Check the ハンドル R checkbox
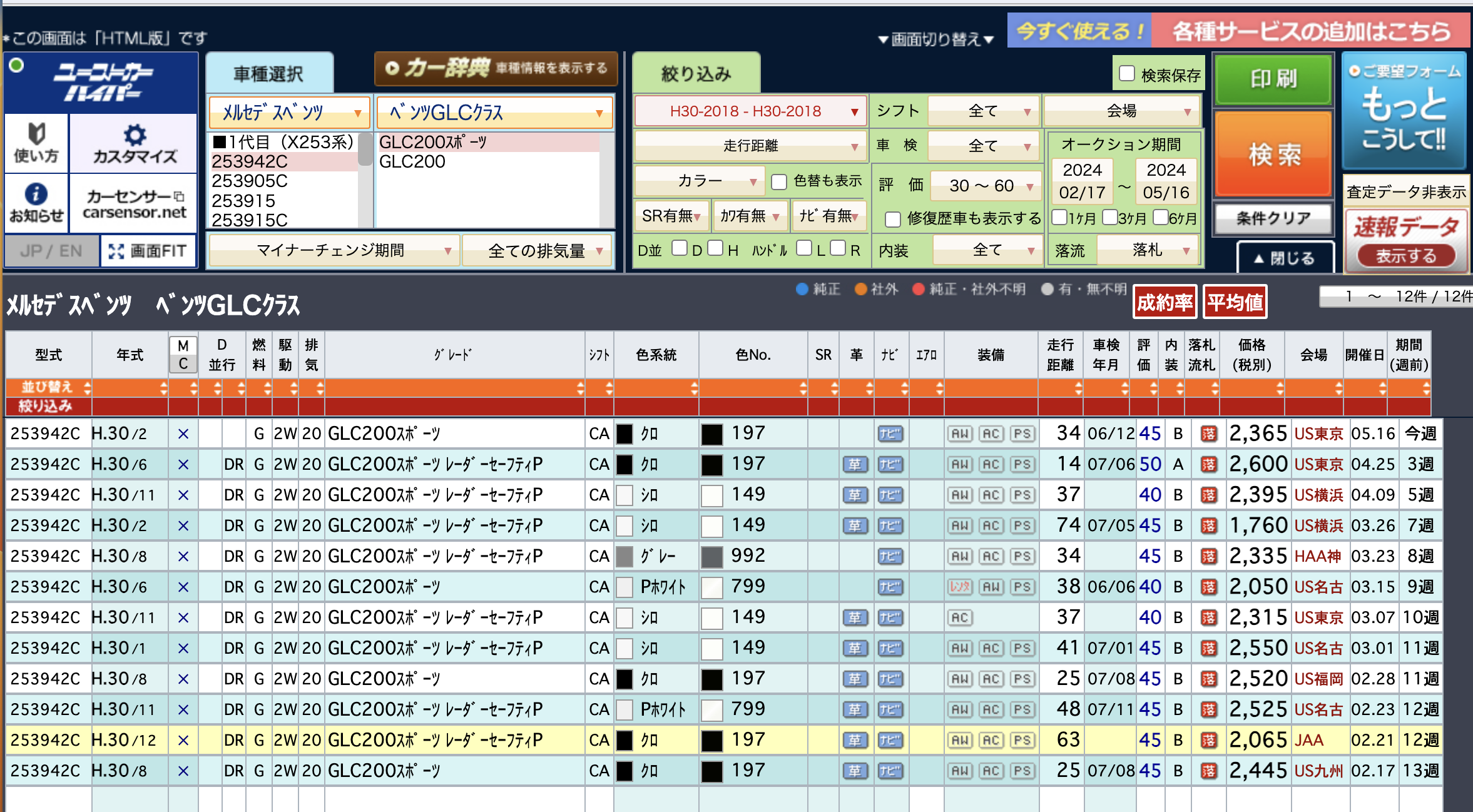Image resolution: width=1473 pixels, height=812 pixels. pyautogui.click(x=838, y=248)
